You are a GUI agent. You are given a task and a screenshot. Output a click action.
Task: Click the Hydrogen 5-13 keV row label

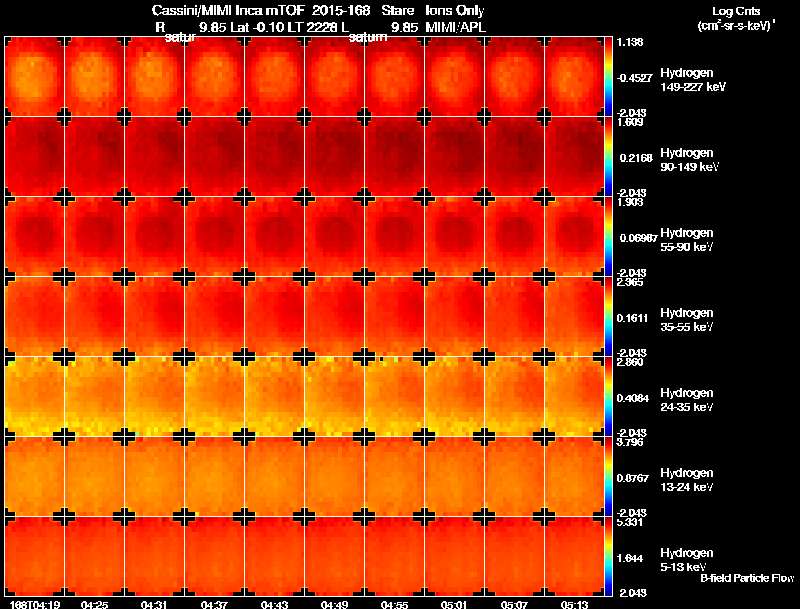(x=687, y=560)
